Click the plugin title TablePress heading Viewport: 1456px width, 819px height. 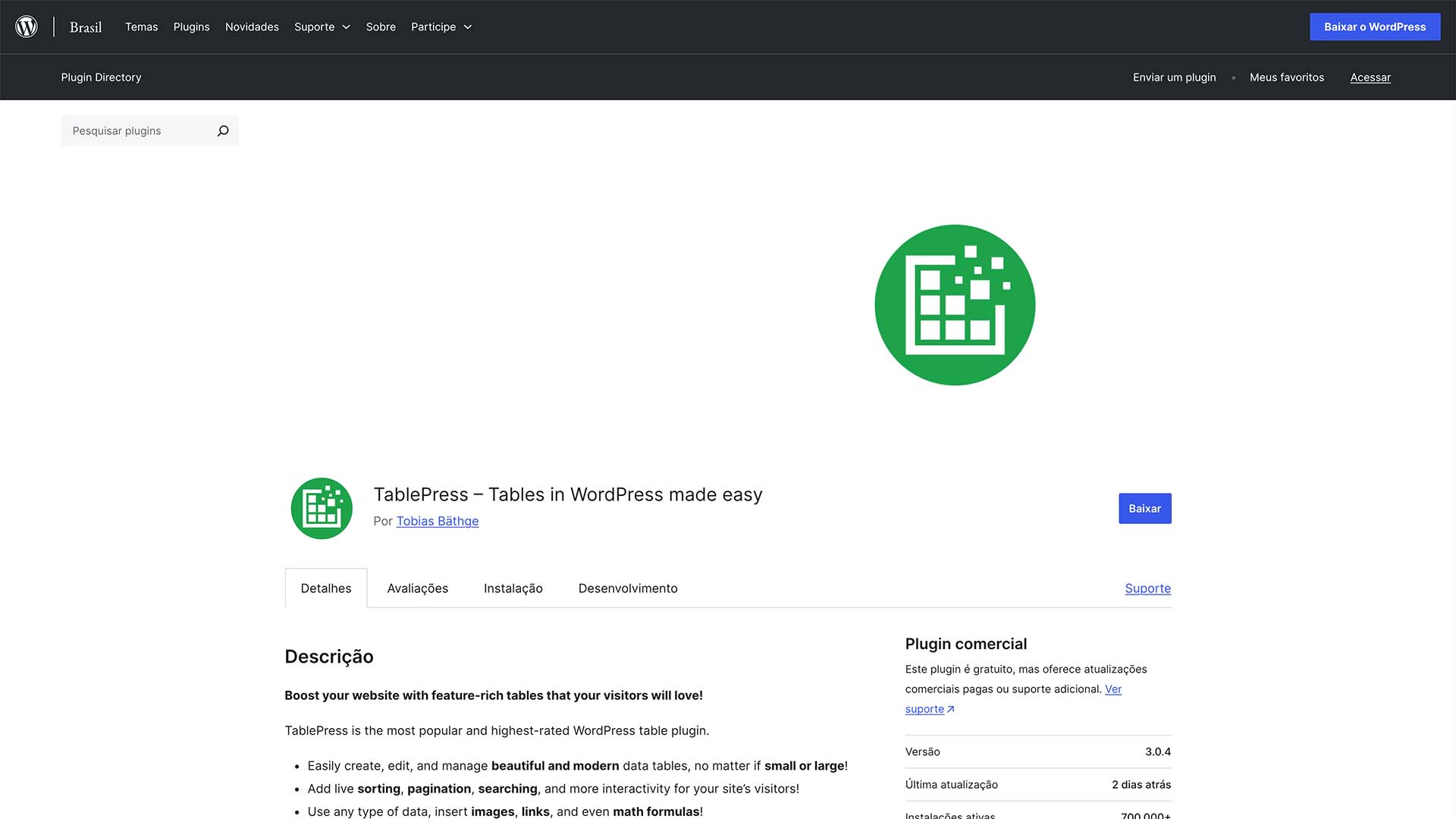[x=567, y=494]
